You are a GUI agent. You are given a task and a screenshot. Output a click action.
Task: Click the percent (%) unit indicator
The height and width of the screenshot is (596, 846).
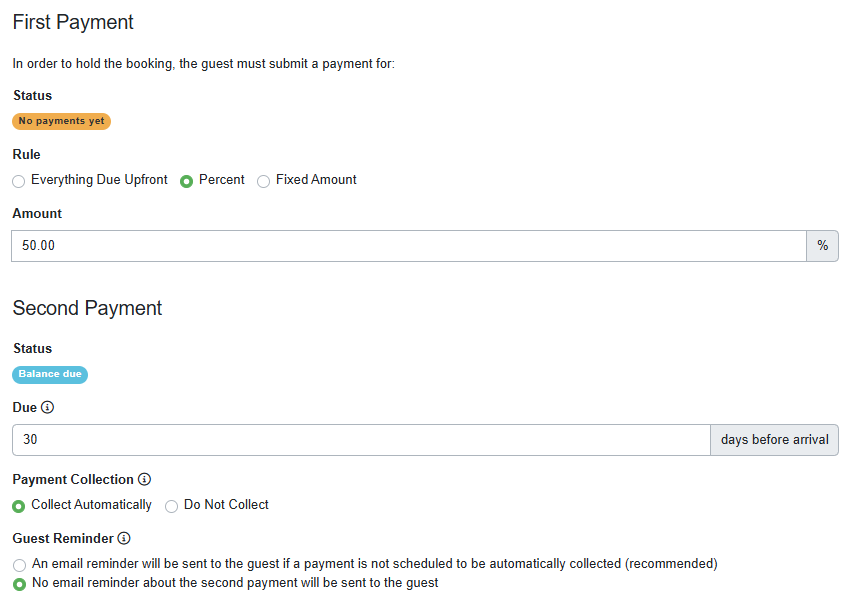pos(822,245)
